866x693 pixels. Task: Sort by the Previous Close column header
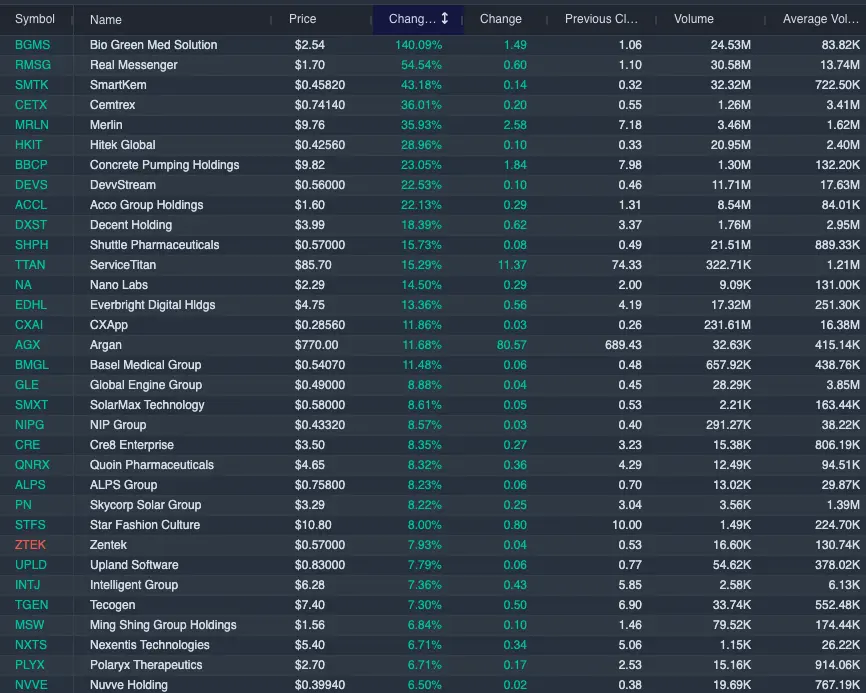click(x=601, y=19)
